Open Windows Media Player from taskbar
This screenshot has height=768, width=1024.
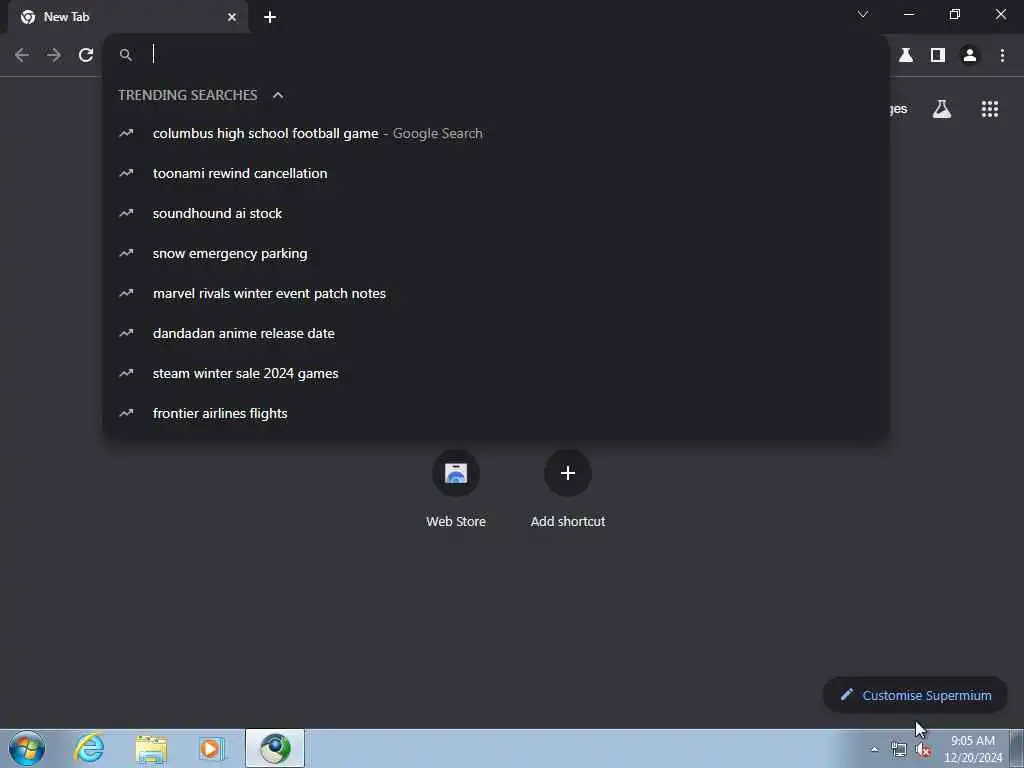click(211, 748)
